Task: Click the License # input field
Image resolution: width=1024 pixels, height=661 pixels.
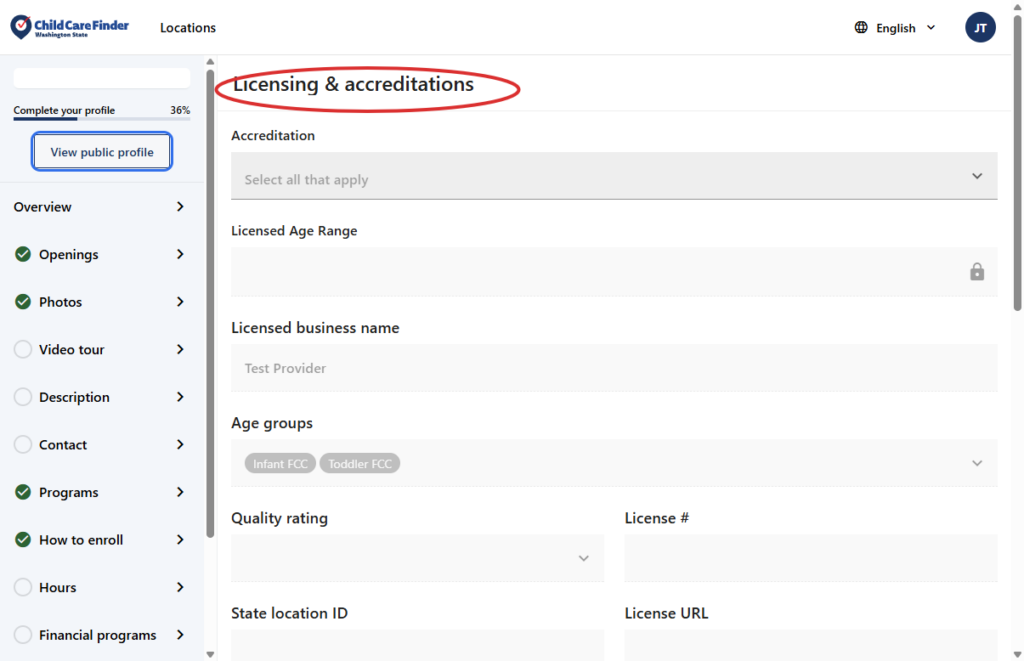Action: pos(810,558)
